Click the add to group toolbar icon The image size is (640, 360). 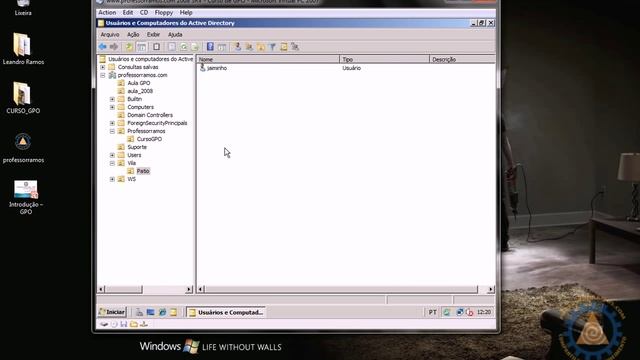[295, 47]
